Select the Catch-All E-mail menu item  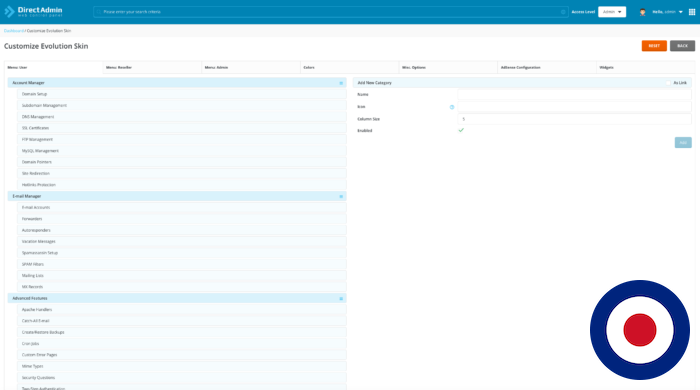(182, 321)
